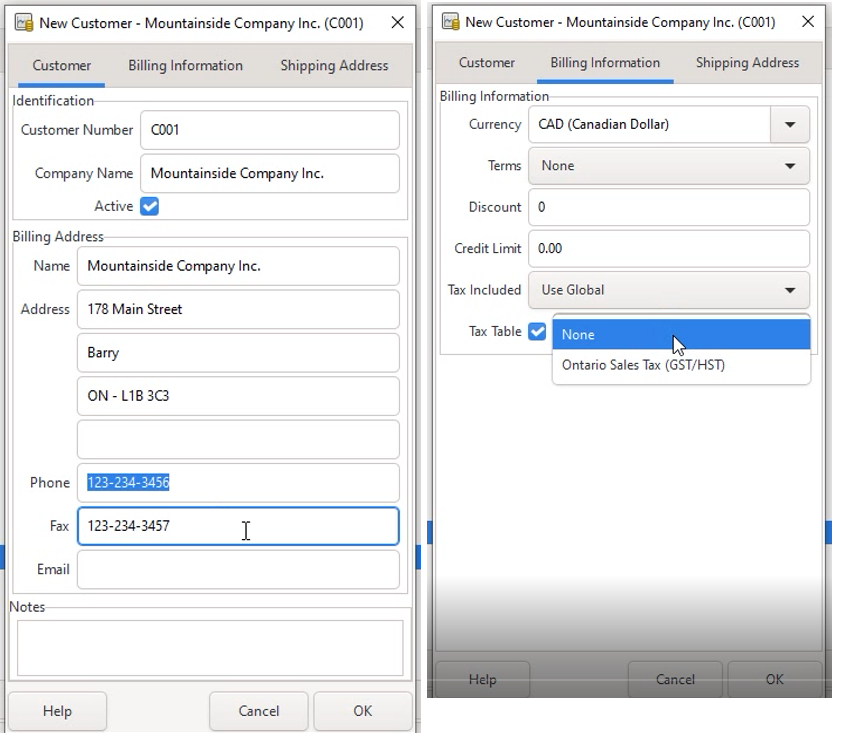Image resolution: width=846 pixels, height=733 pixels.
Task: Open Help from the left Customer dialog
Action: click(57, 711)
